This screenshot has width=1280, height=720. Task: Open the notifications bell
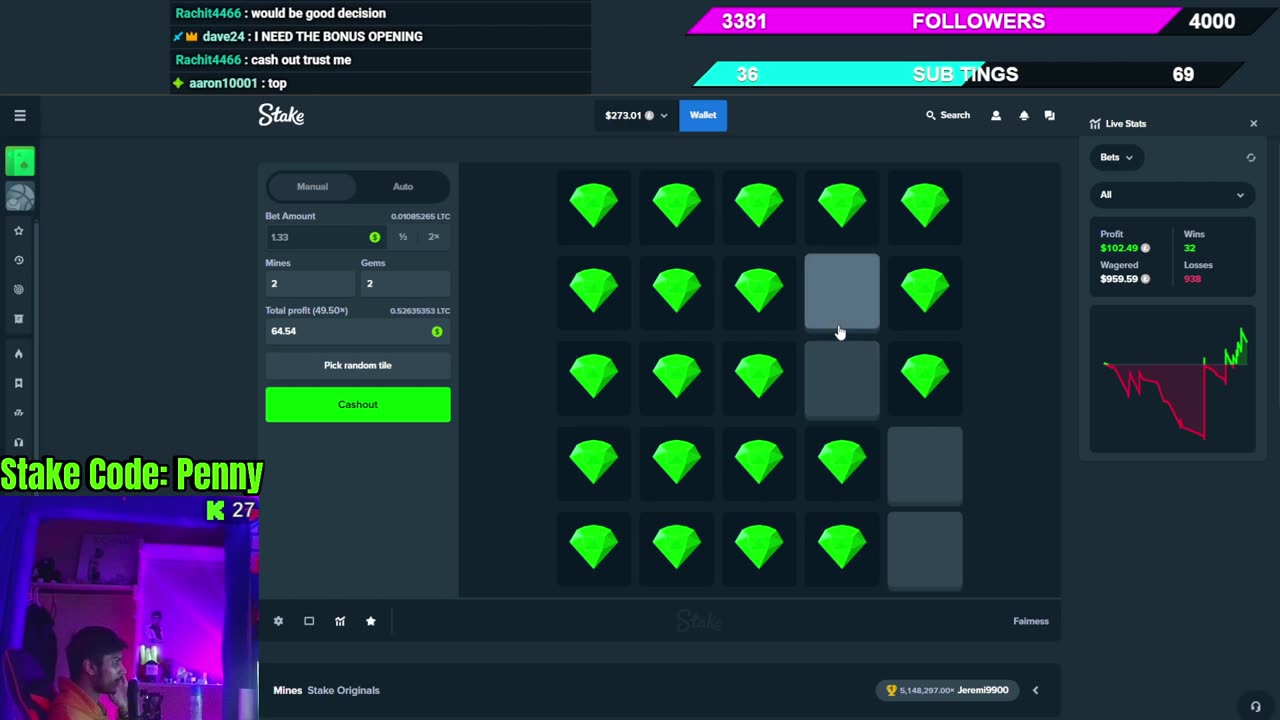pyautogui.click(x=1024, y=116)
